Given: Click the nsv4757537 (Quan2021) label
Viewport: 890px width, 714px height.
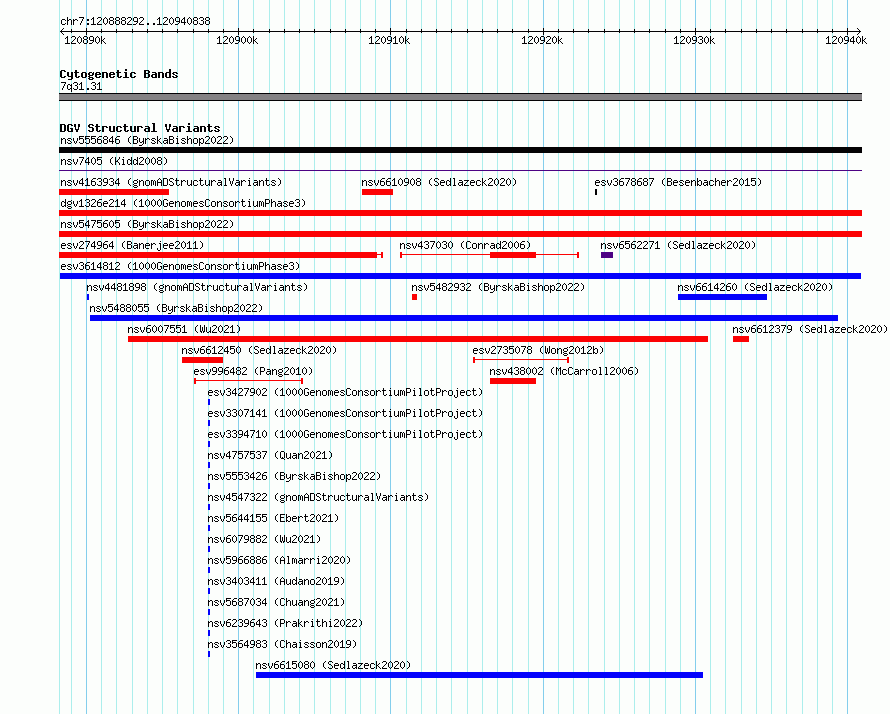Looking at the screenshot, I should [x=270, y=455].
